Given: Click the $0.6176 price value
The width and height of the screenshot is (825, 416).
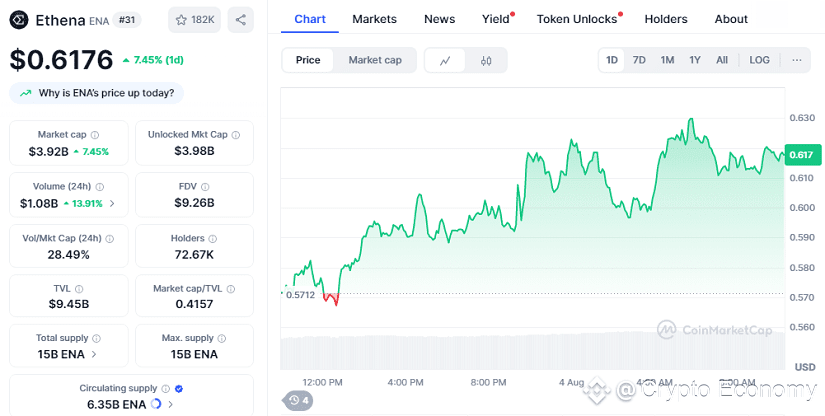Looking at the screenshot, I should 61,59.
